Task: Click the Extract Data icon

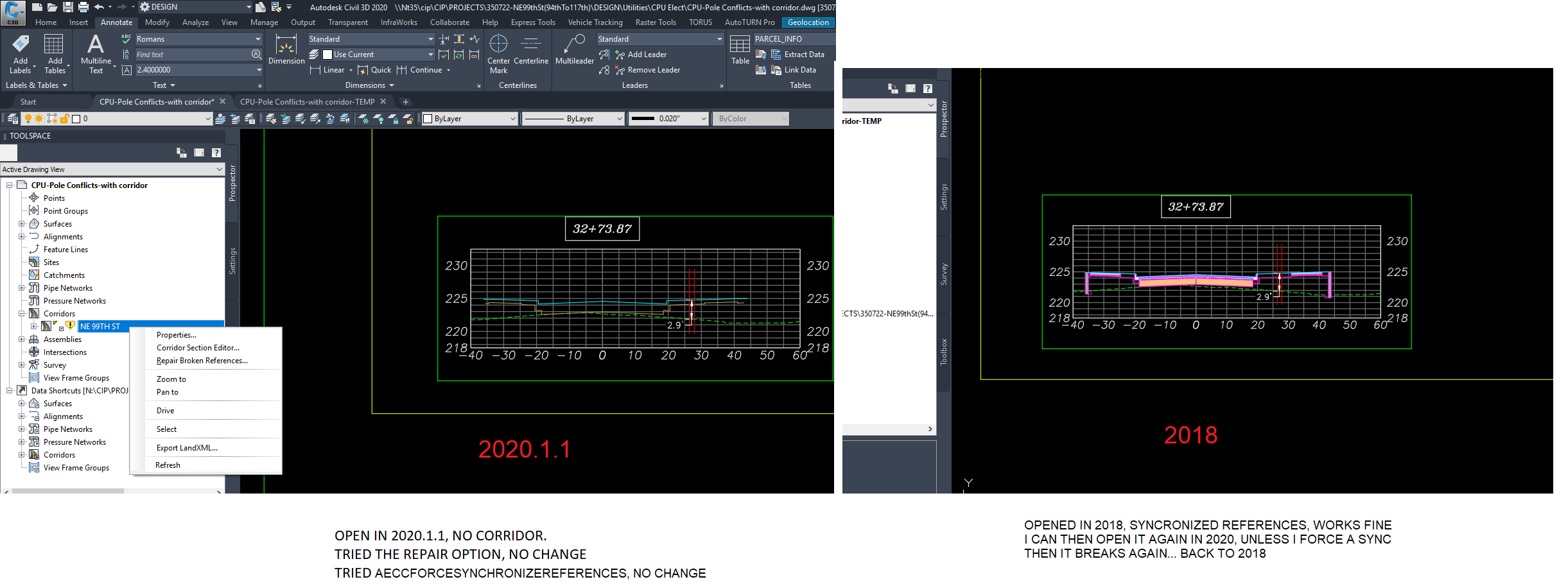Action: 801,55
